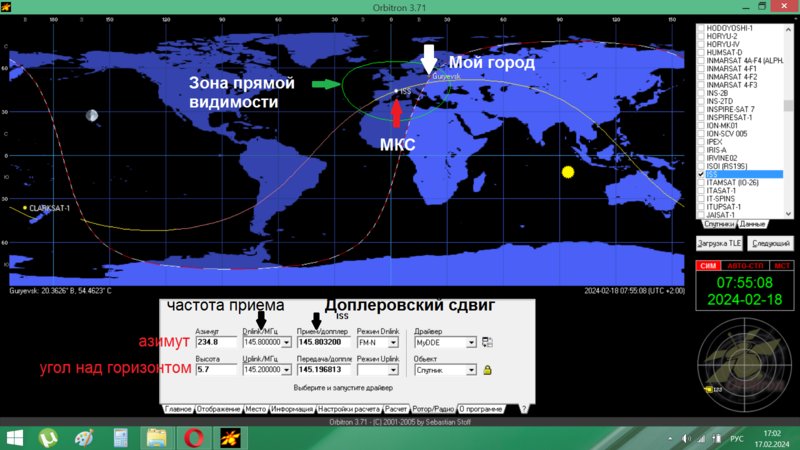Image resolution: width=800 pixels, height=450 pixels.
Task: Check the ITAMSAT (IO-26) checkbox
Action: (x=701, y=183)
